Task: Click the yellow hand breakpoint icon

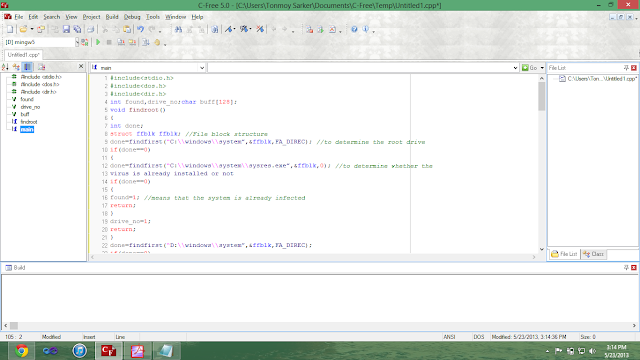Action: (x=157, y=42)
